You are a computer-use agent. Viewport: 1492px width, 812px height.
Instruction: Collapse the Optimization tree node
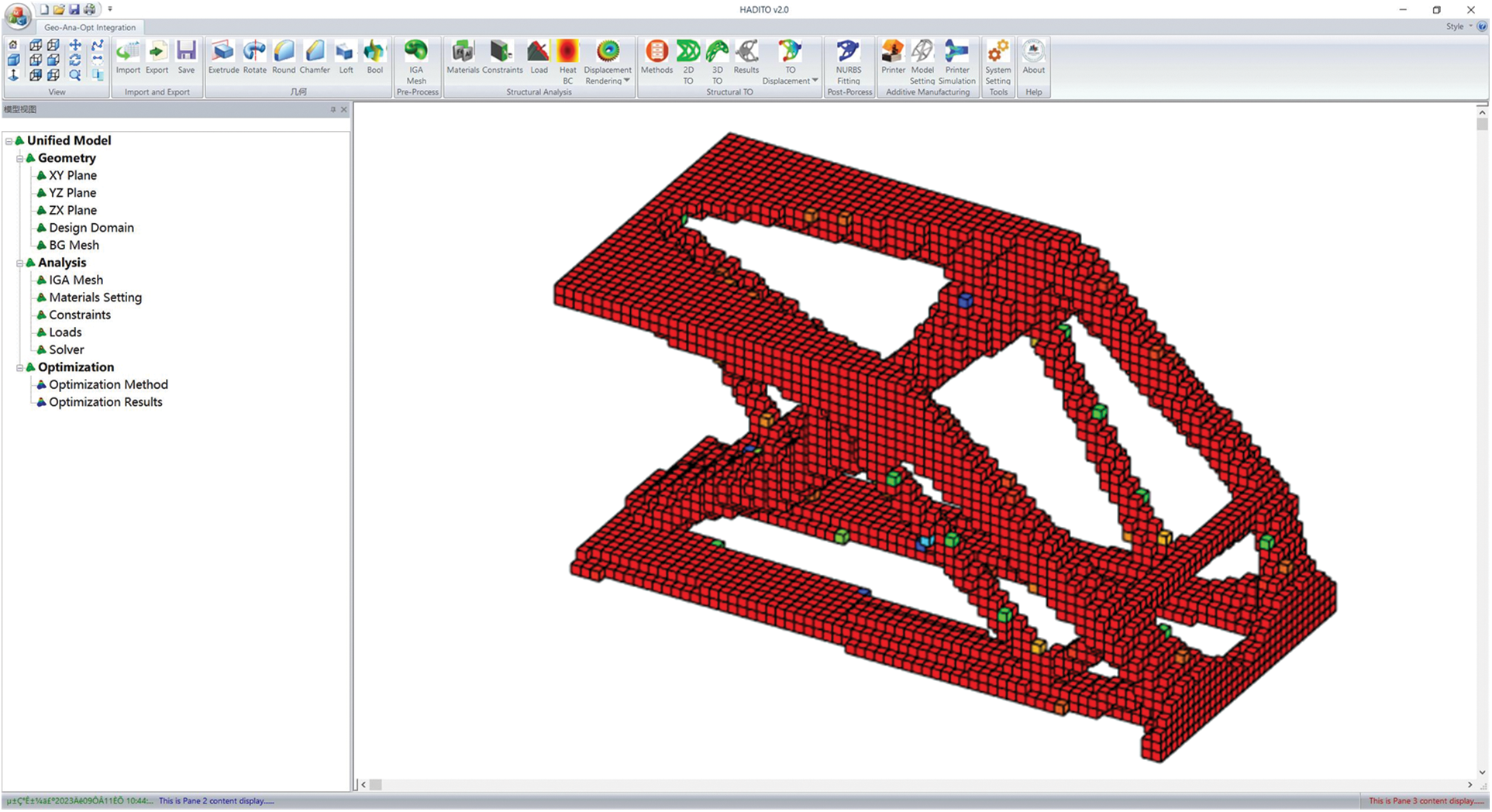pyautogui.click(x=20, y=367)
